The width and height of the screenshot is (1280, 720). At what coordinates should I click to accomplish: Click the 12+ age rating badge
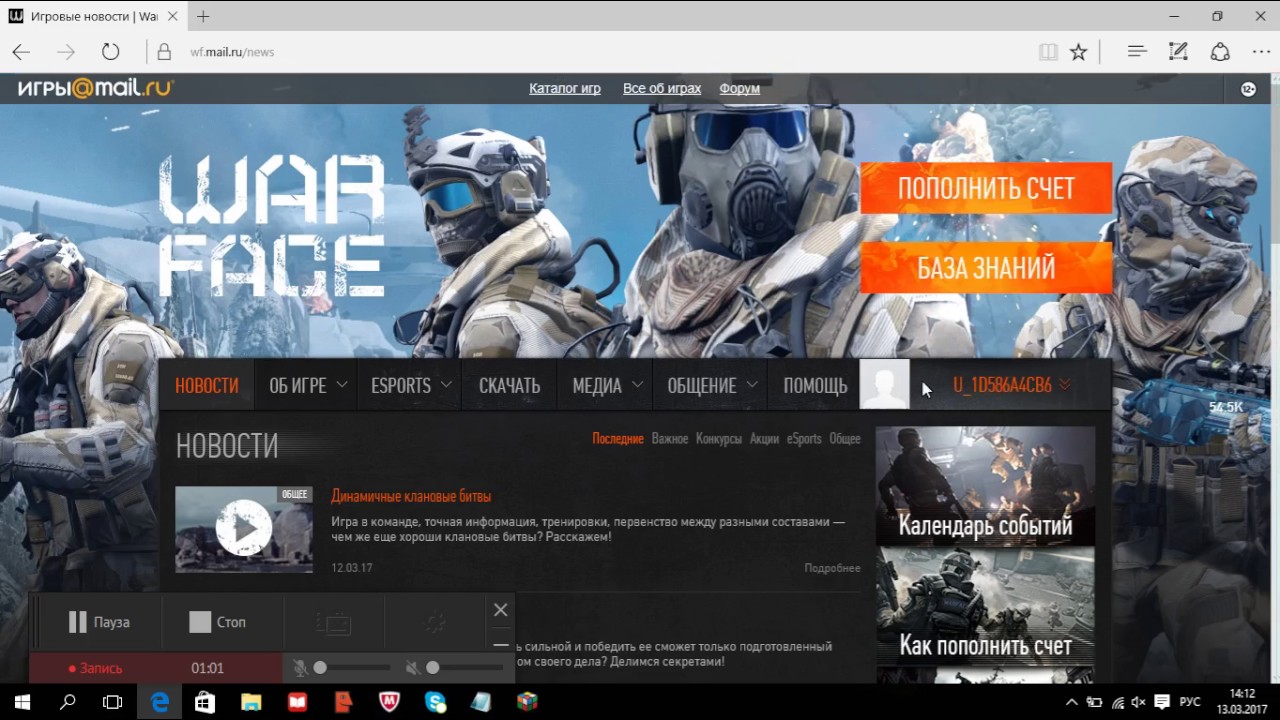1248,89
